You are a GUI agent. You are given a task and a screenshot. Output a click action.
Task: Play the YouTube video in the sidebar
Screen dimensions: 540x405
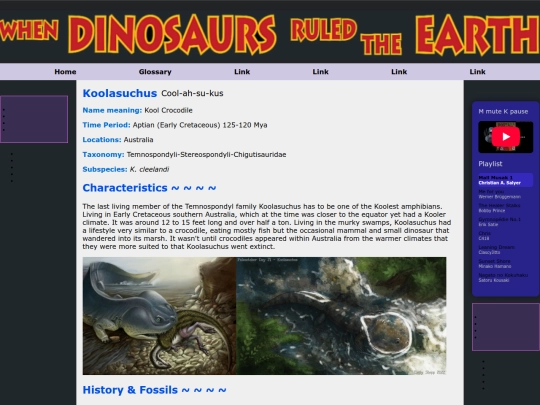tap(506, 137)
